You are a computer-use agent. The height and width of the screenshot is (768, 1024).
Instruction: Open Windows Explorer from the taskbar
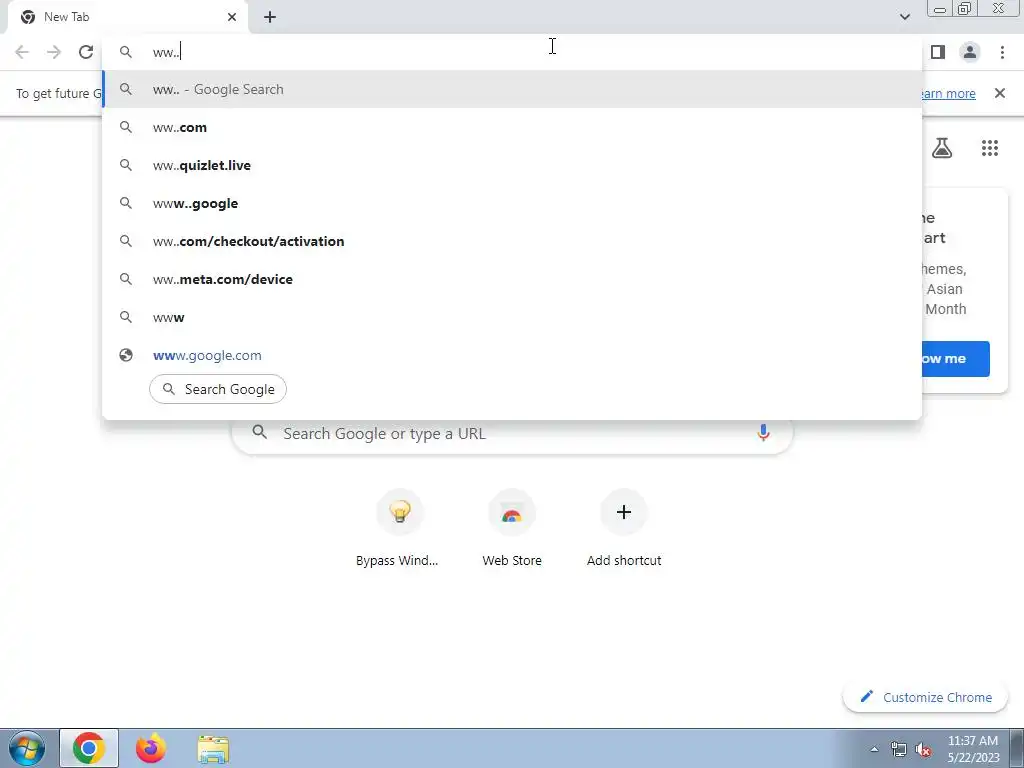(x=213, y=749)
